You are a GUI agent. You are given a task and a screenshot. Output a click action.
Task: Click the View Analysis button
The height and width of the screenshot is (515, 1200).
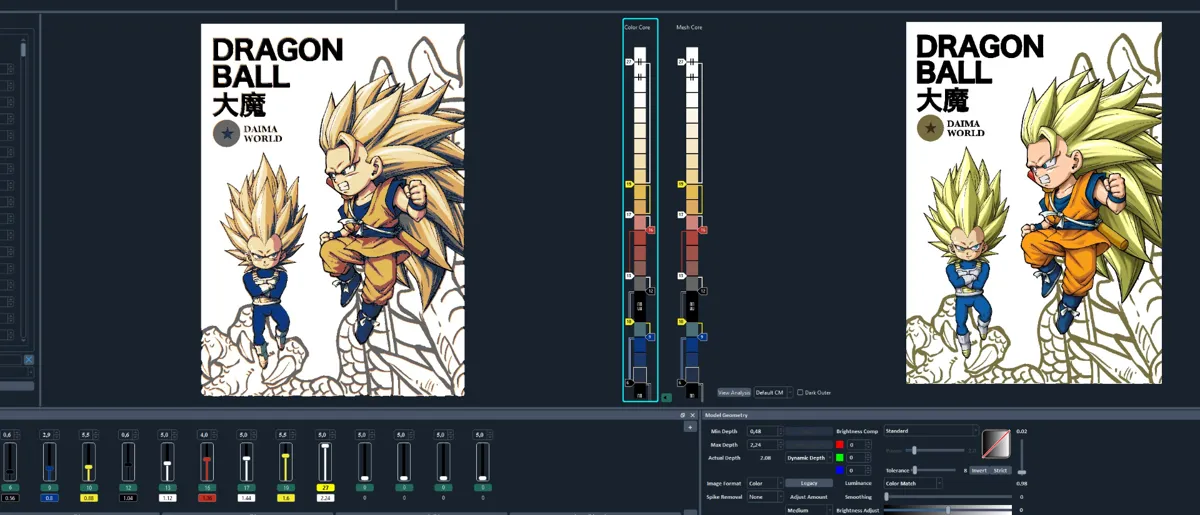click(734, 393)
